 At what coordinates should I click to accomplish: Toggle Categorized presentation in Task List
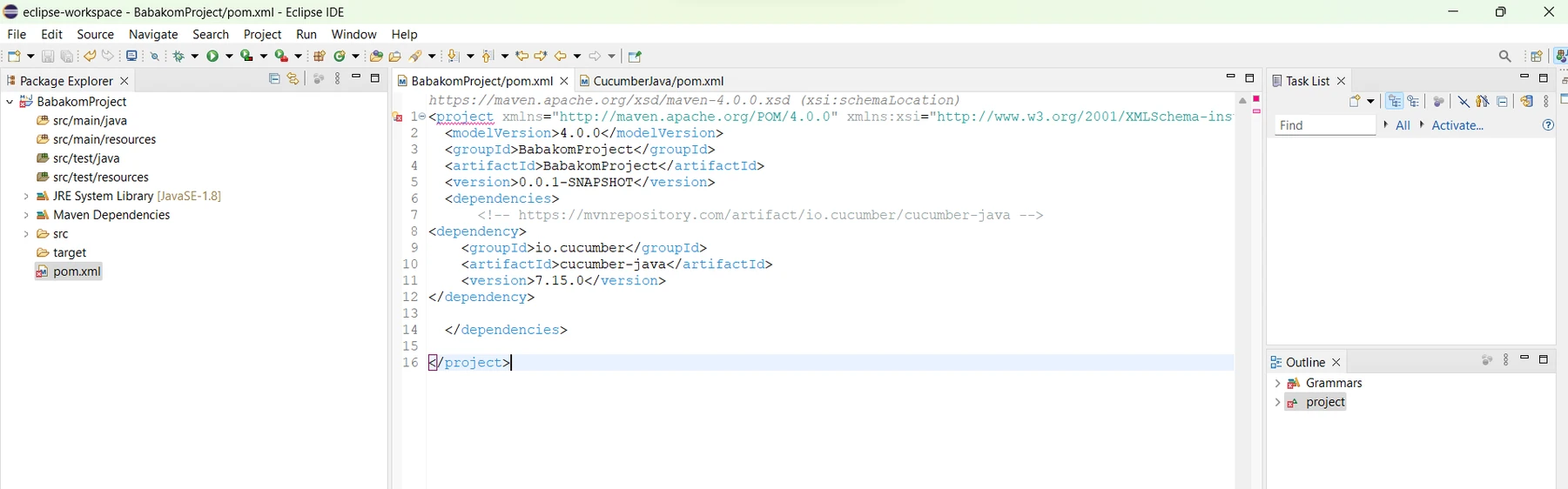click(1395, 102)
